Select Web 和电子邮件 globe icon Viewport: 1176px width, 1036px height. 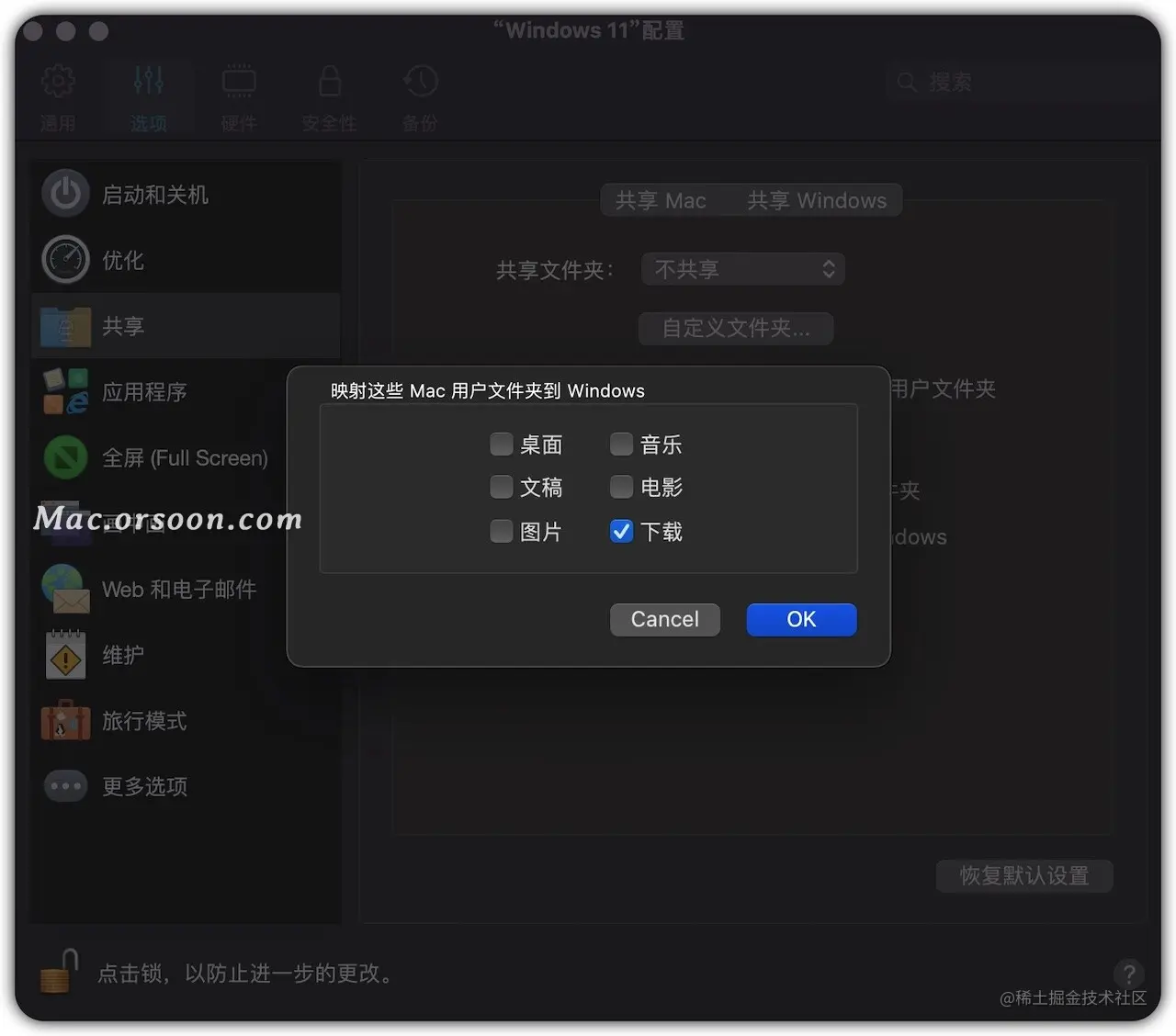point(65,589)
